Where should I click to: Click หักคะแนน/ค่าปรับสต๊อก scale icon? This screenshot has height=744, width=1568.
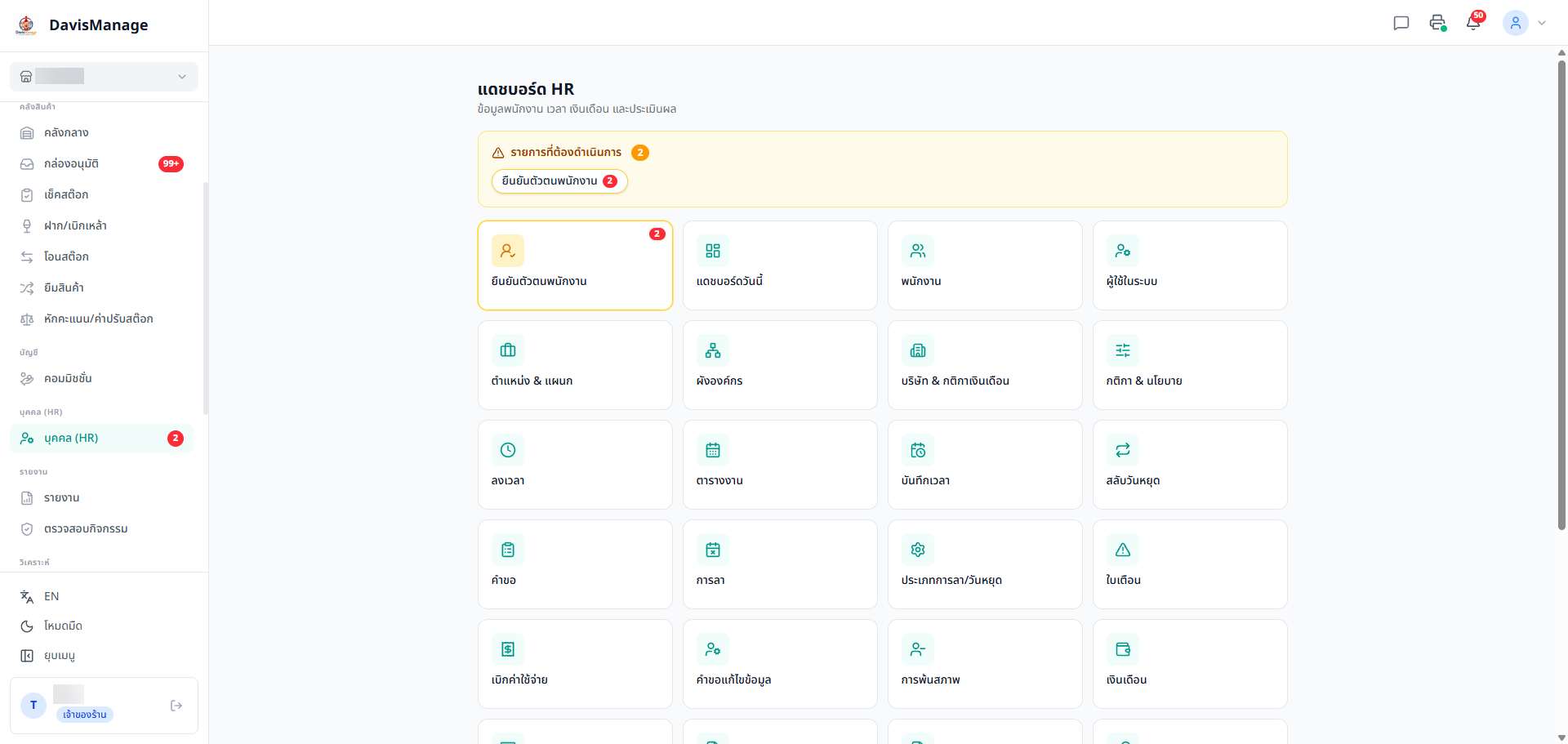coord(27,319)
